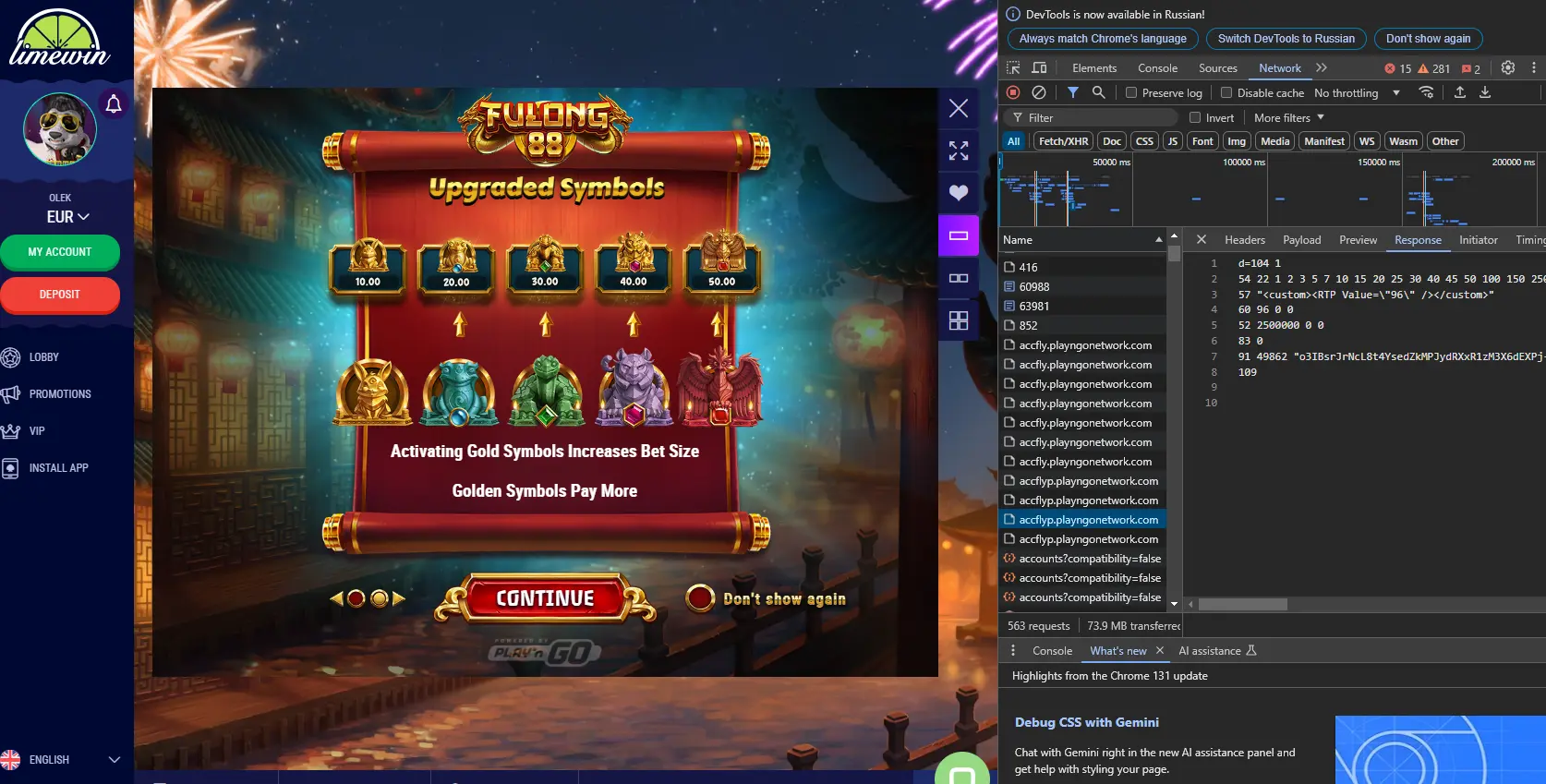Viewport: 1546px width, 784px height.
Task: Toggle Don't show again radio in game
Action: tap(700, 598)
